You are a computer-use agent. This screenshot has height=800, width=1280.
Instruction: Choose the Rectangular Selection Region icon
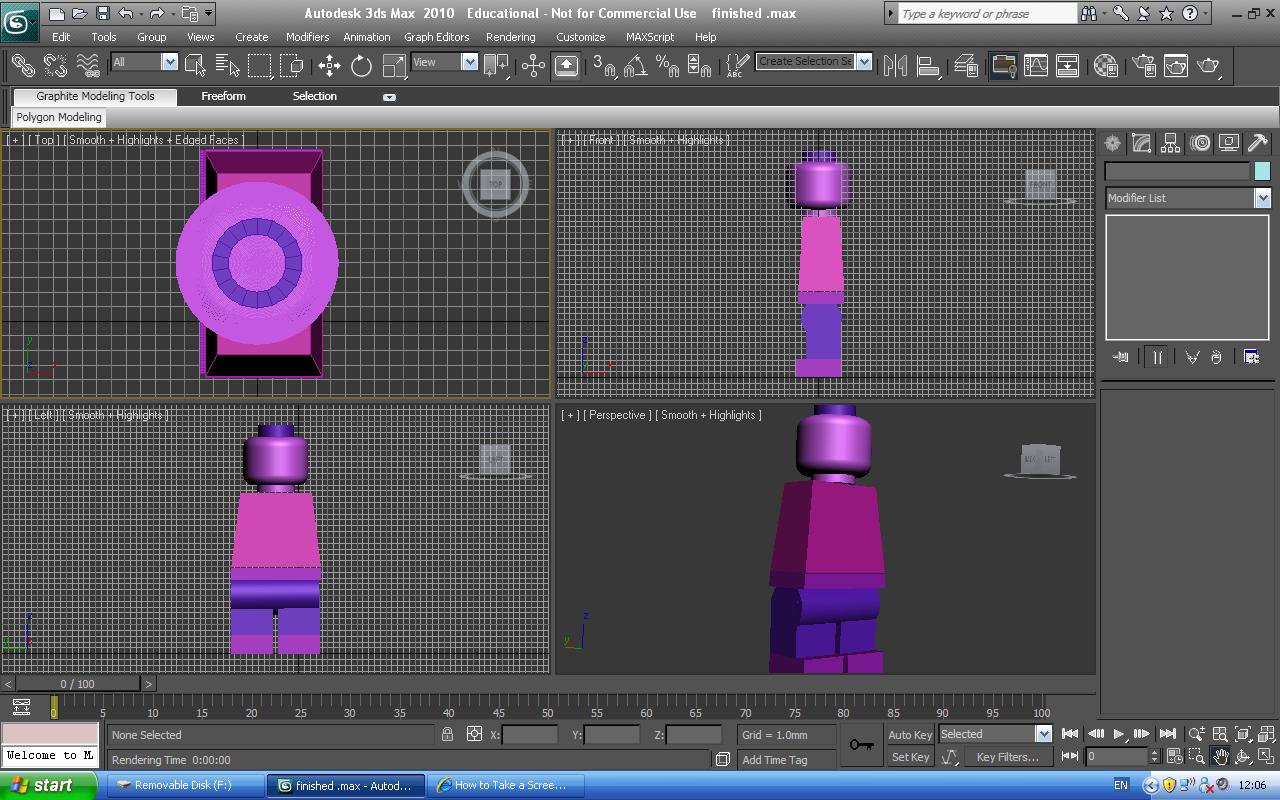coord(260,66)
